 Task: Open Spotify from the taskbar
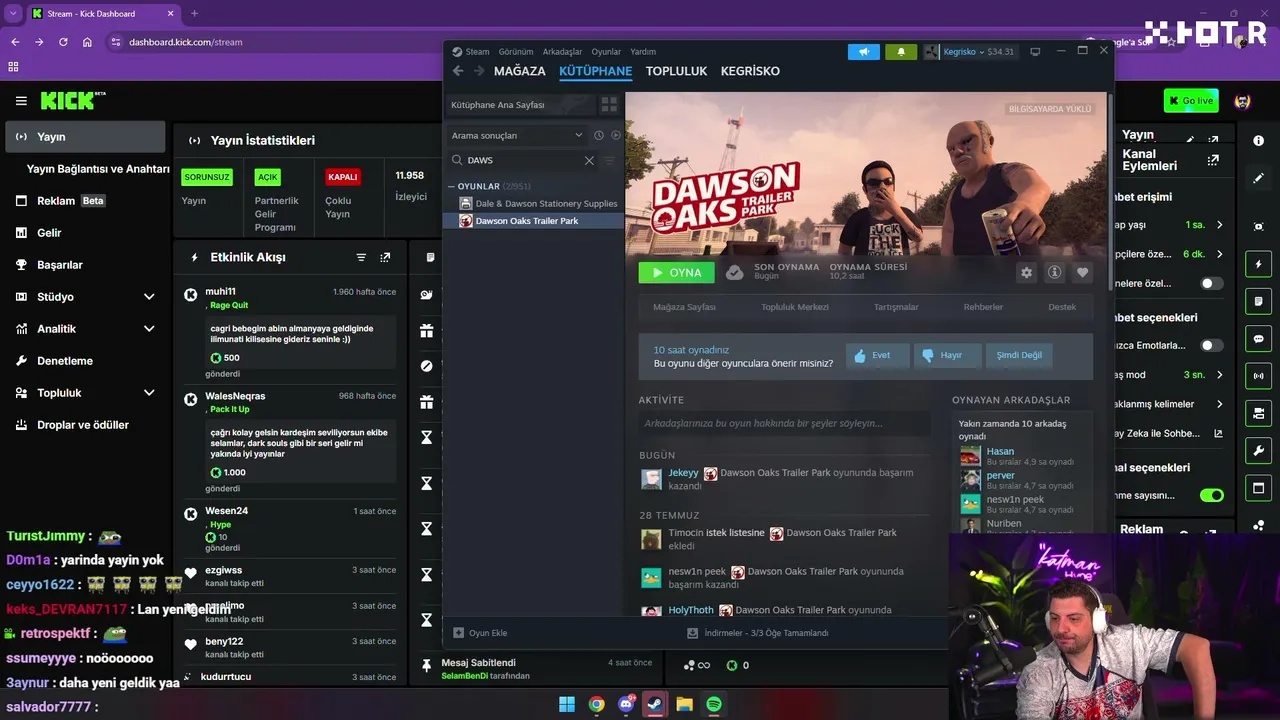714,704
